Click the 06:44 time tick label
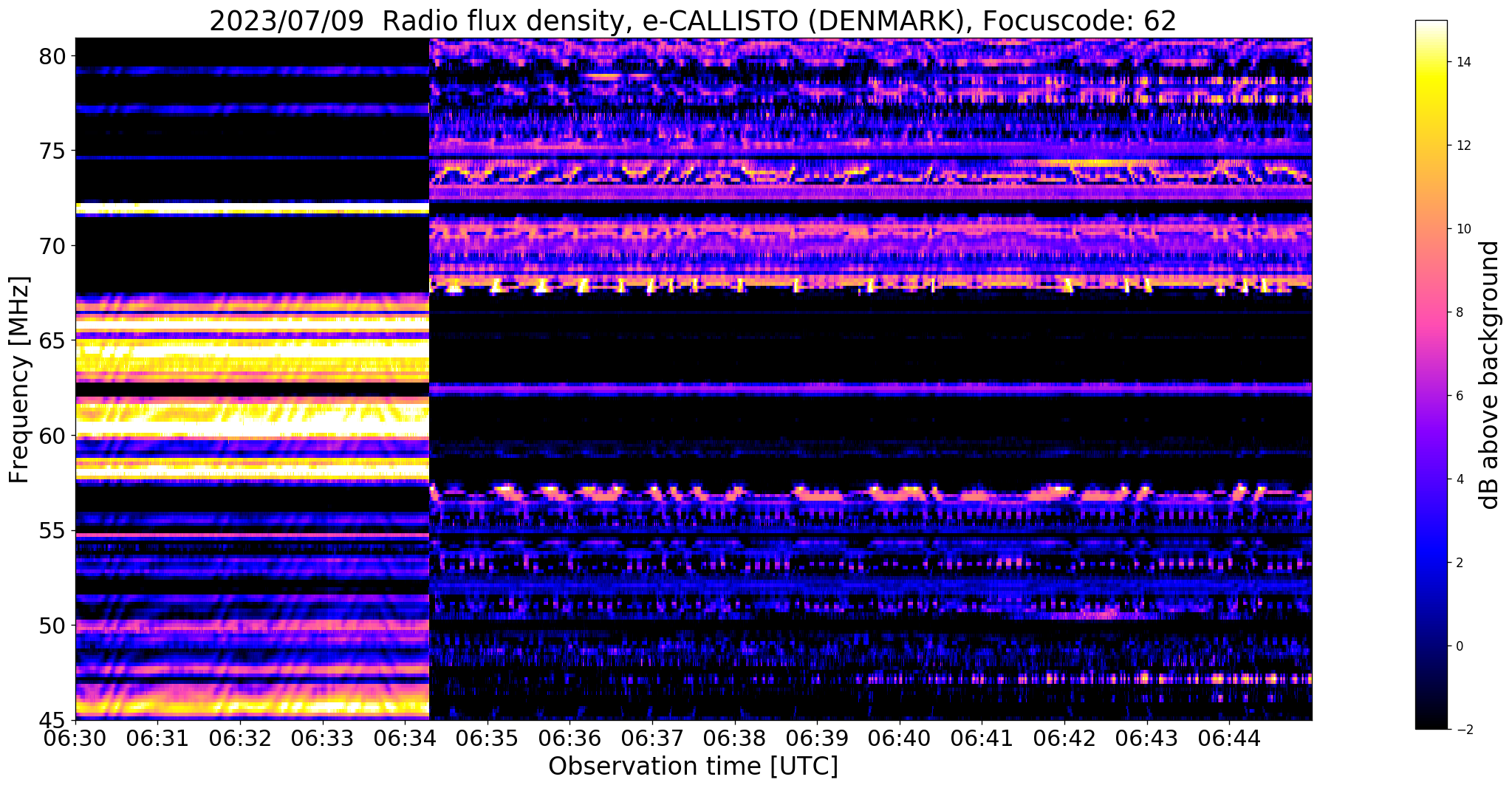The height and width of the screenshot is (788, 1512). (1229, 737)
